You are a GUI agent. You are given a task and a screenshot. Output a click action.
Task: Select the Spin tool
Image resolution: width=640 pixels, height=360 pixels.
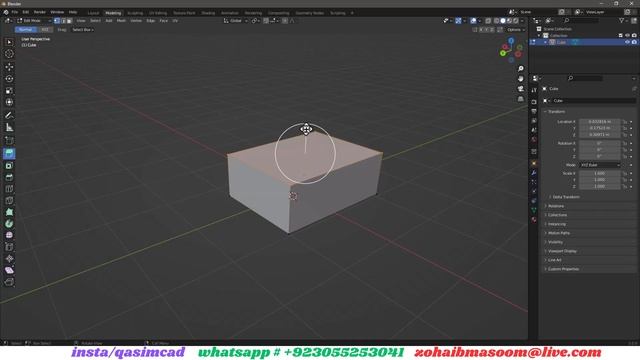(x=9, y=224)
